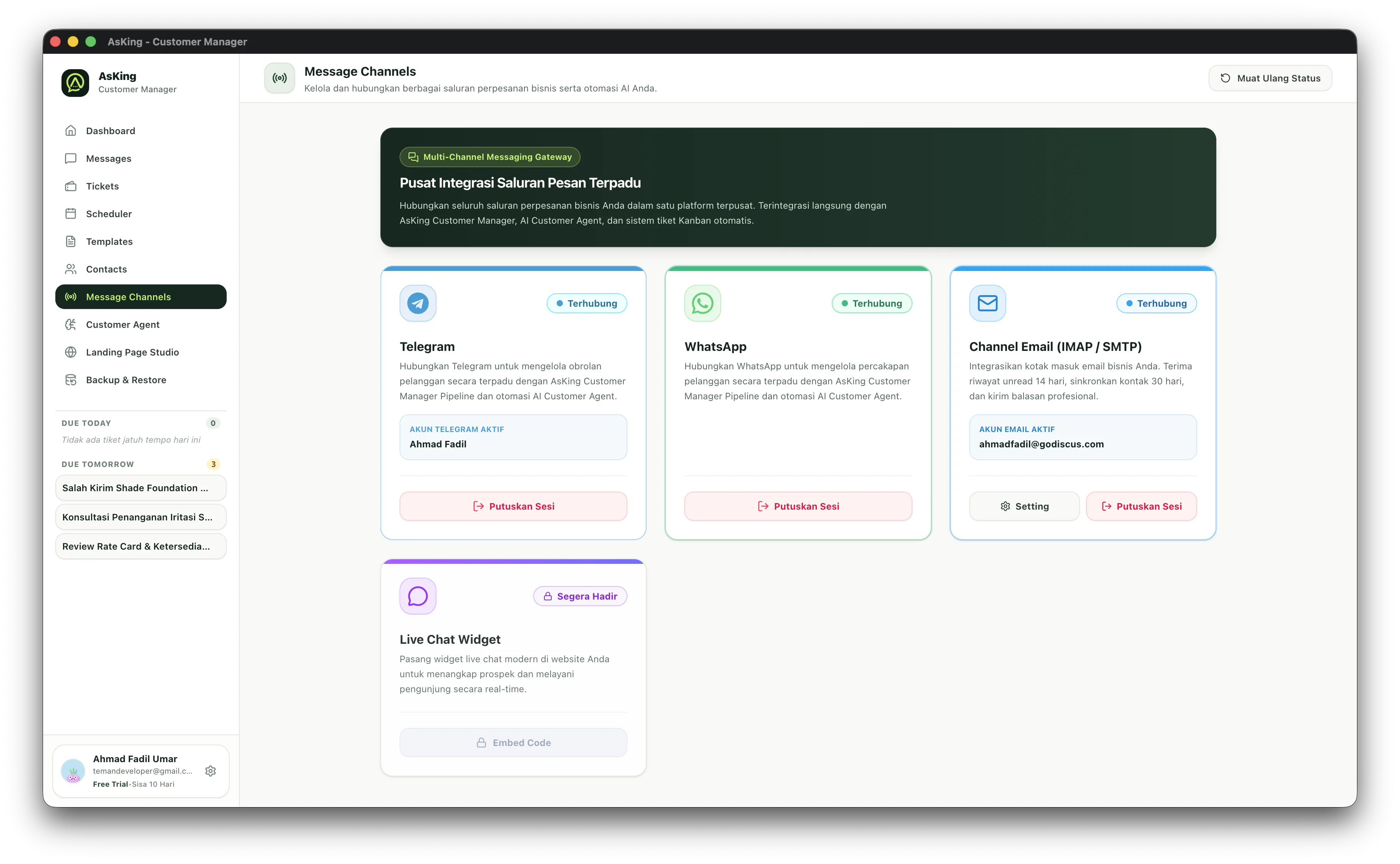Click the Backup & Restore database icon
This screenshot has height=864, width=1400.
click(x=71, y=380)
